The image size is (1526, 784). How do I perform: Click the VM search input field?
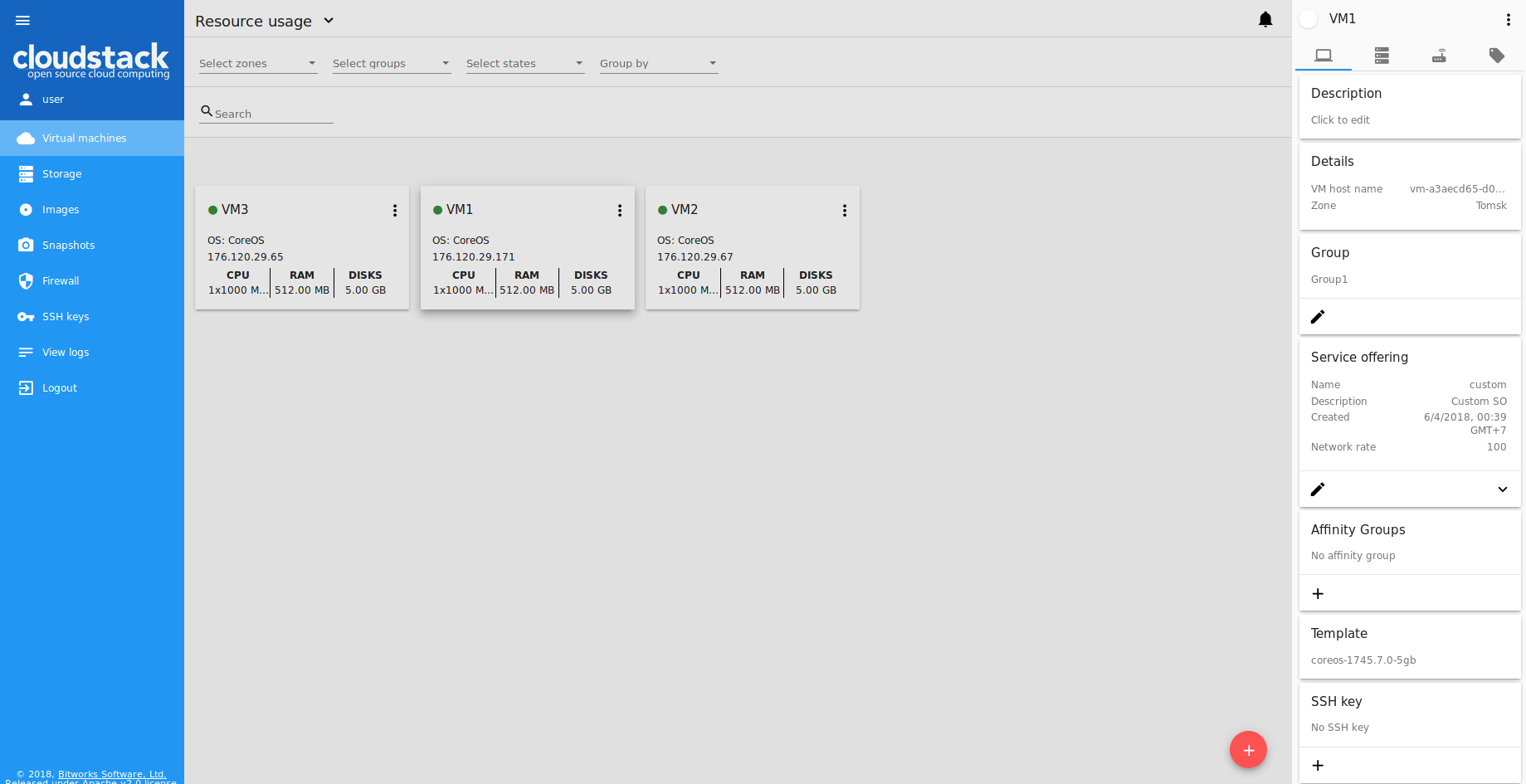[x=272, y=114]
